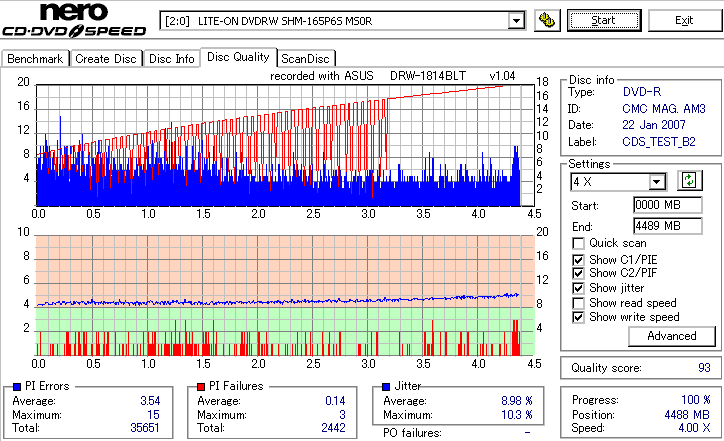Disable Show write speed checkbox
Image resolution: width=724 pixels, height=441 pixels.
pyautogui.click(x=578, y=317)
